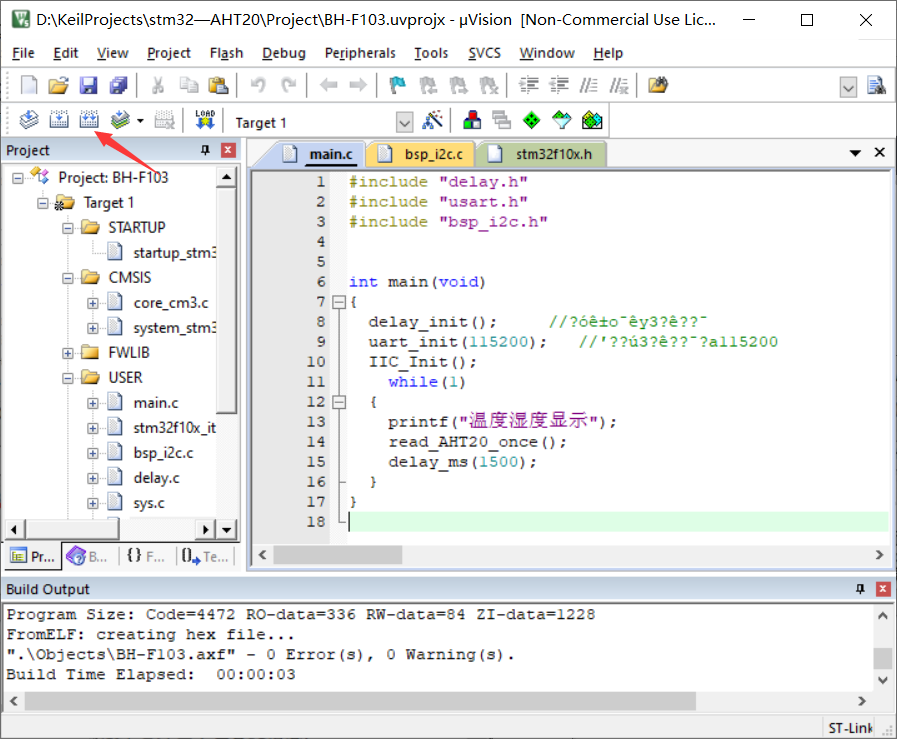The height and width of the screenshot is (739, 897).
Task: Open Options for Target magic wand icon
Action: [432, 120]
